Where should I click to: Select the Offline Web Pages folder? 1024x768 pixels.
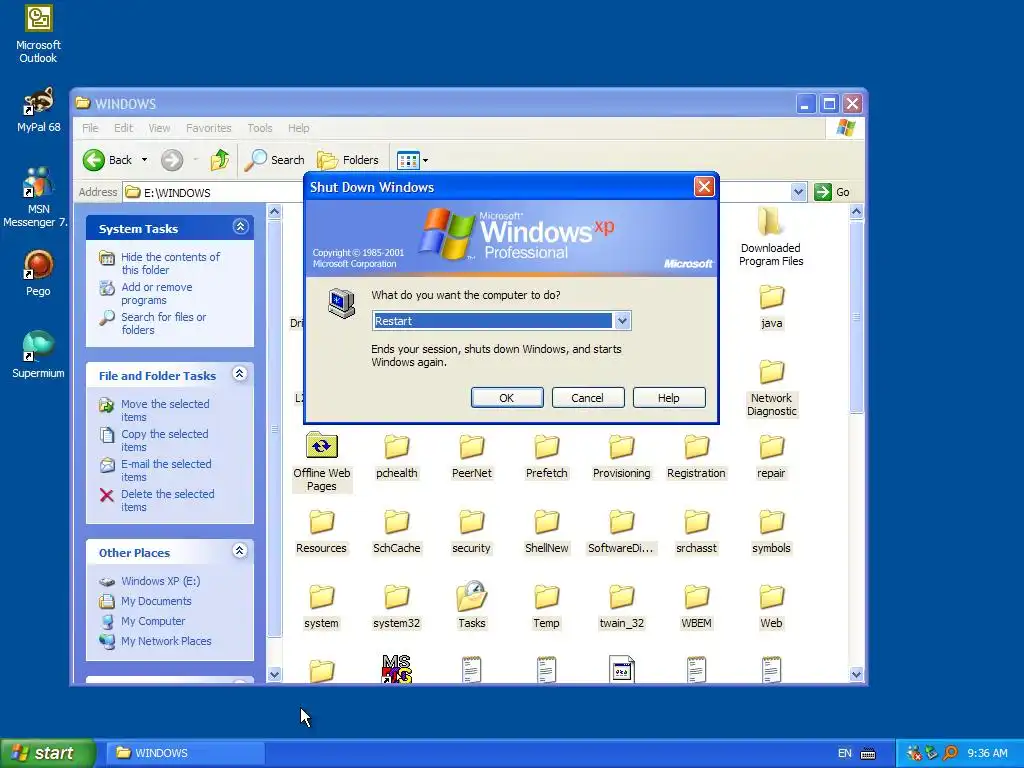coord(321,462)
